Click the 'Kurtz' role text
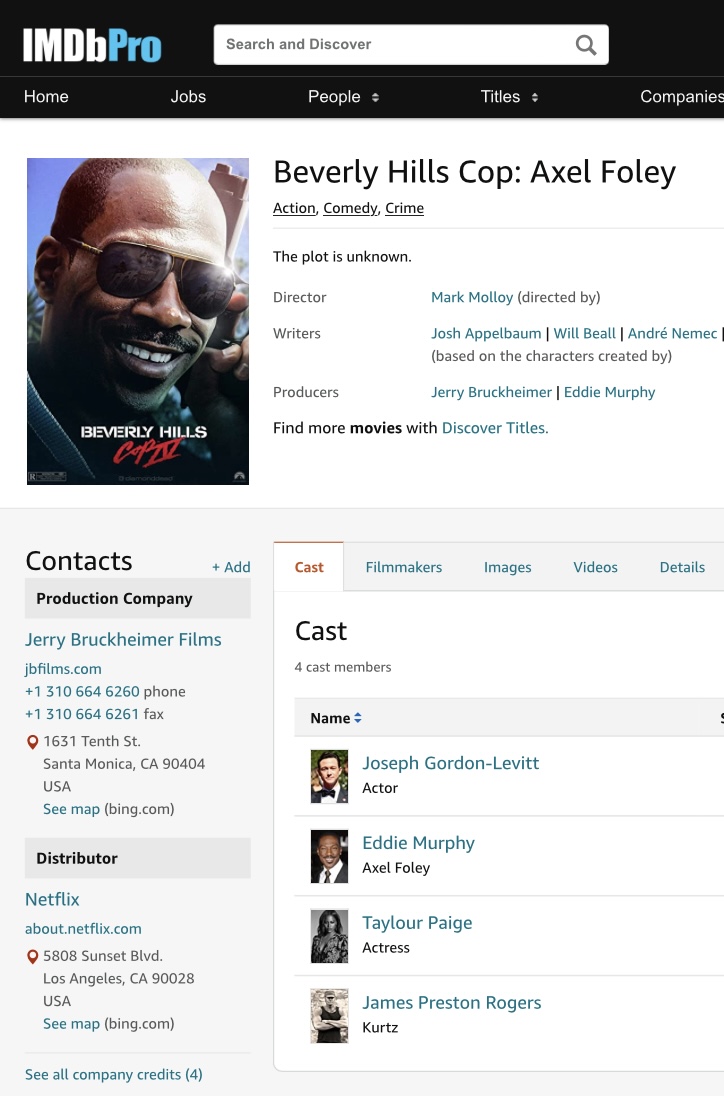This screenshot has width=724, height=1096. [380, 1028]
